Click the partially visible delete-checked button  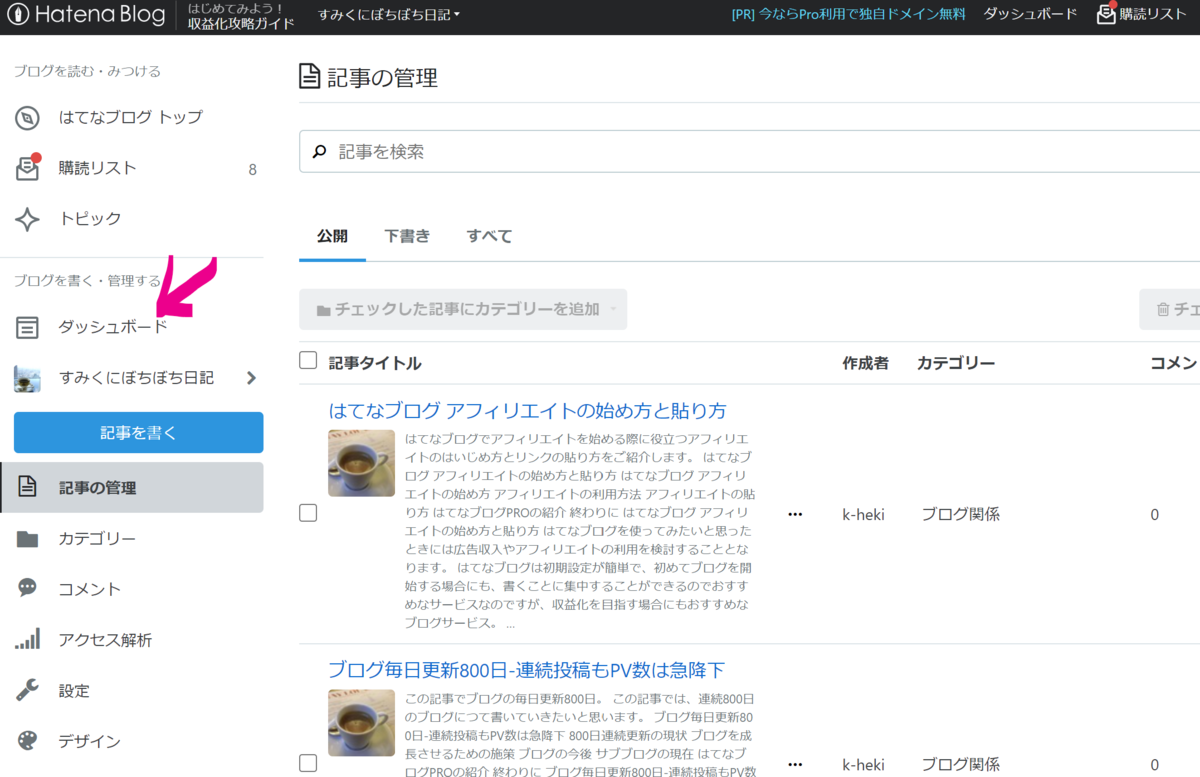coord(1170,310)
